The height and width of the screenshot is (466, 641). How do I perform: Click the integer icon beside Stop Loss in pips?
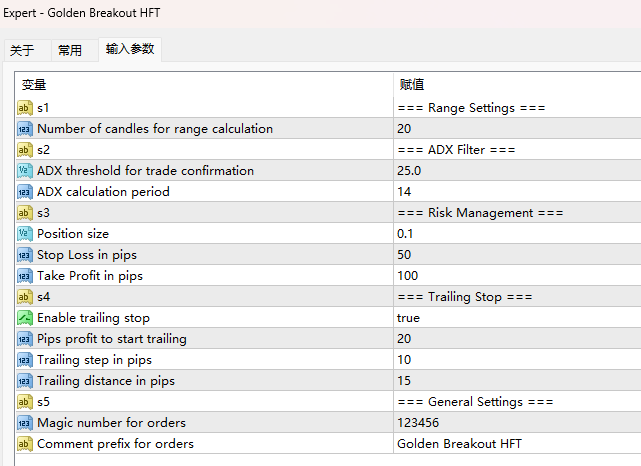(x=25, y=255)
